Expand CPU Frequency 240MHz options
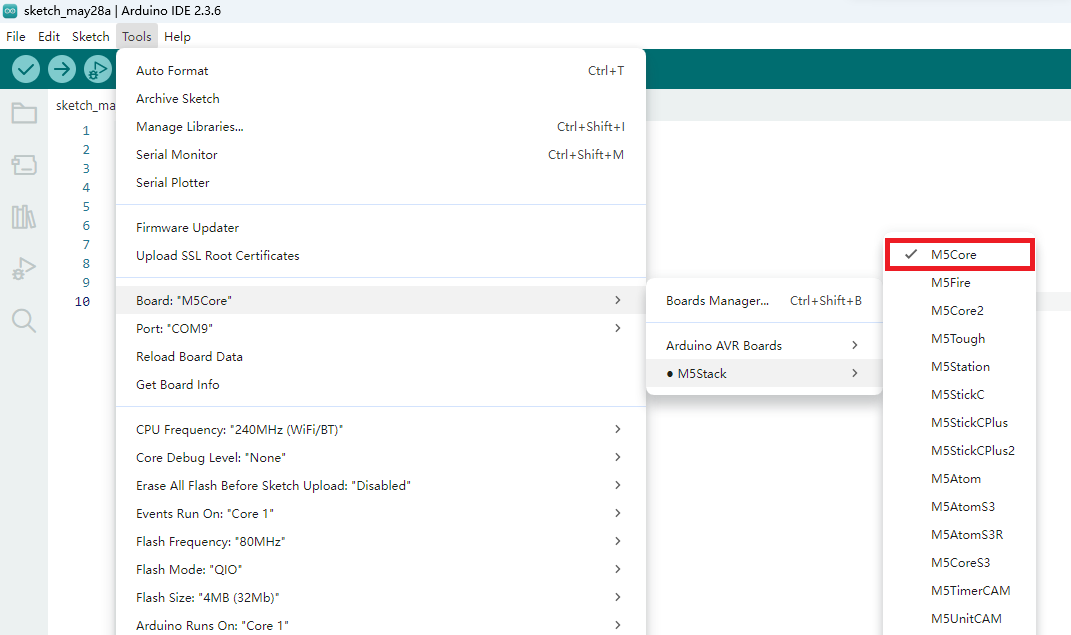 380,429
